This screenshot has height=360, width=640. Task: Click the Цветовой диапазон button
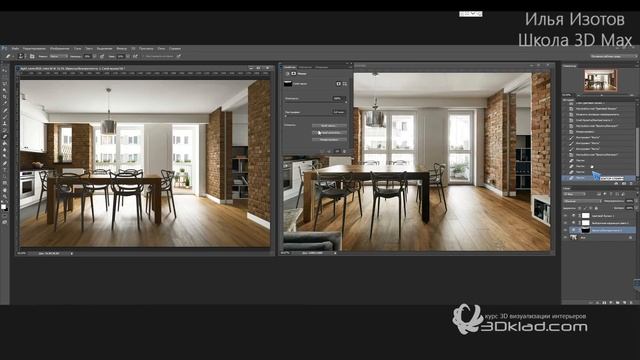point(329,133)
